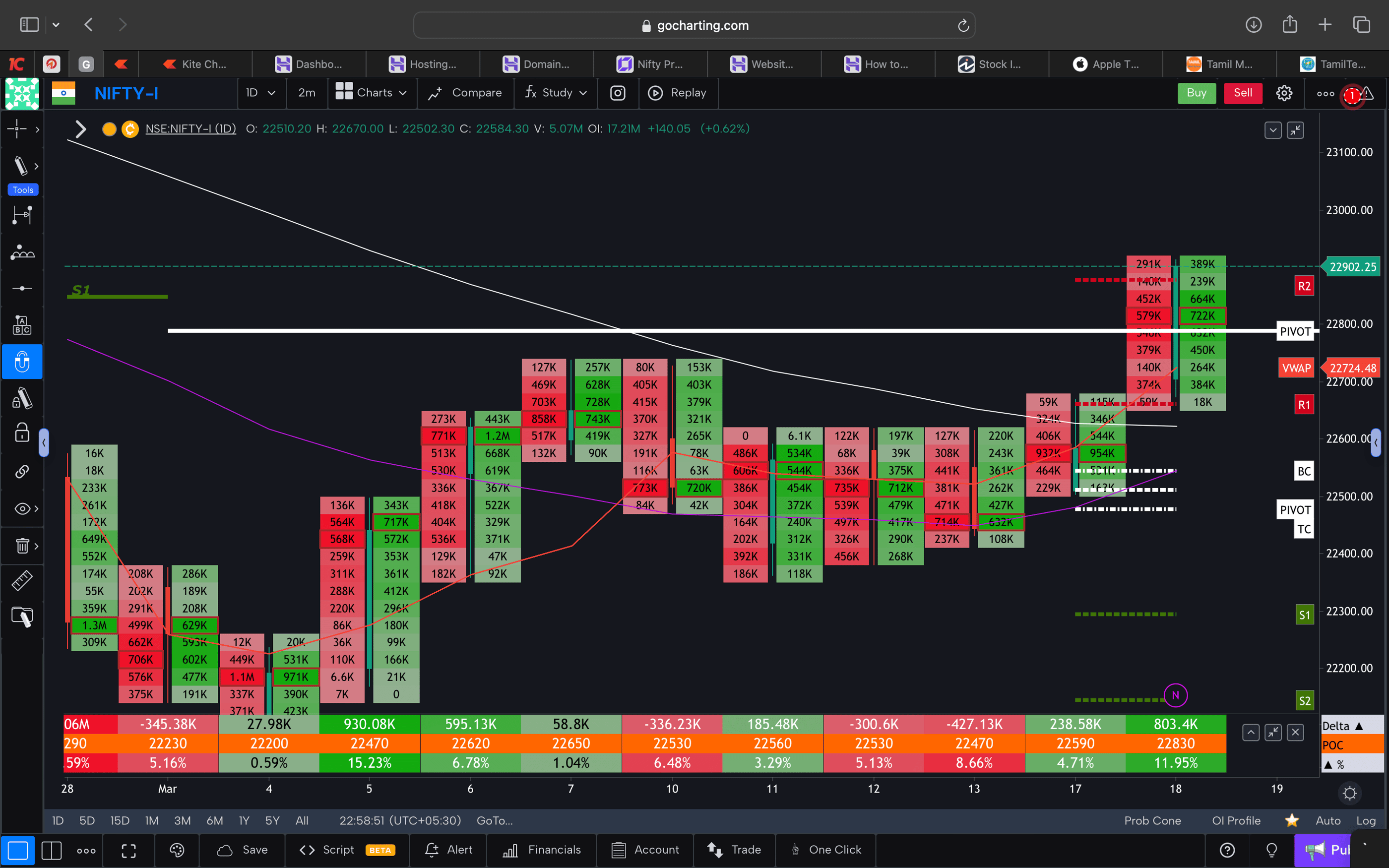
Task: Select the magnet snapping tool
Action: pos(22,362)
